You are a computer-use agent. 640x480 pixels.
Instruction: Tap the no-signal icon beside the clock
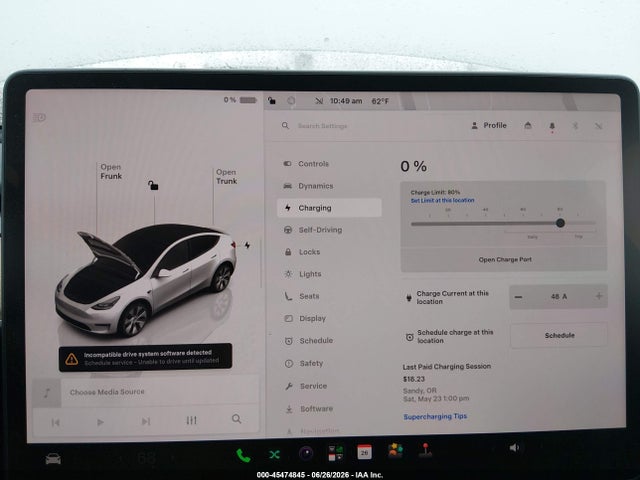[x=319, y=100]
